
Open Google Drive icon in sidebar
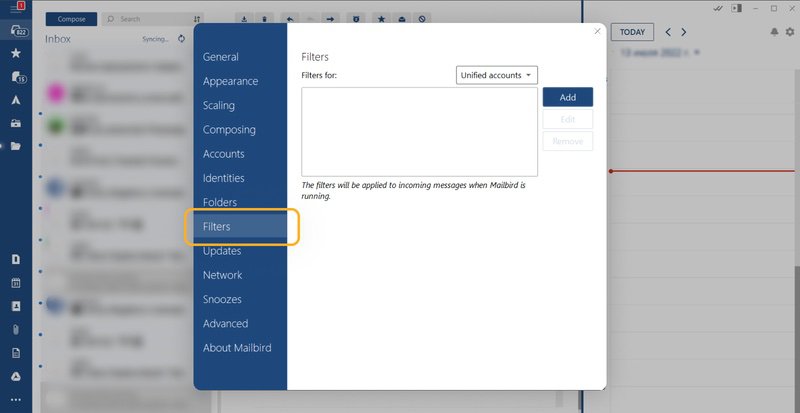click(x=16, y=376)
